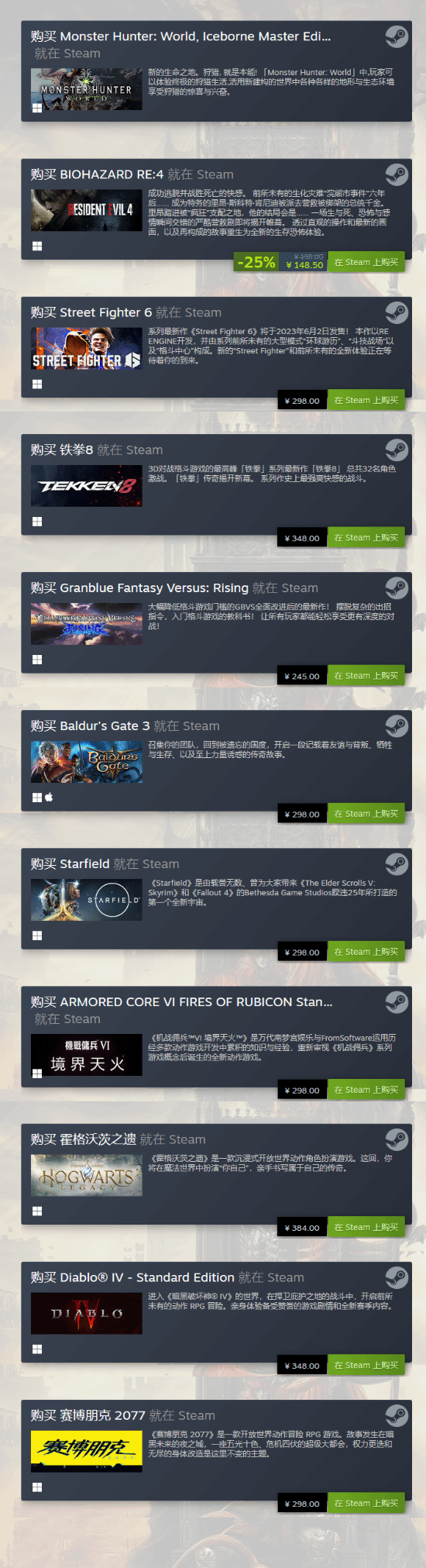Click Steam logo on BIOHAZARD RE:4 widget

click(397, 174)
